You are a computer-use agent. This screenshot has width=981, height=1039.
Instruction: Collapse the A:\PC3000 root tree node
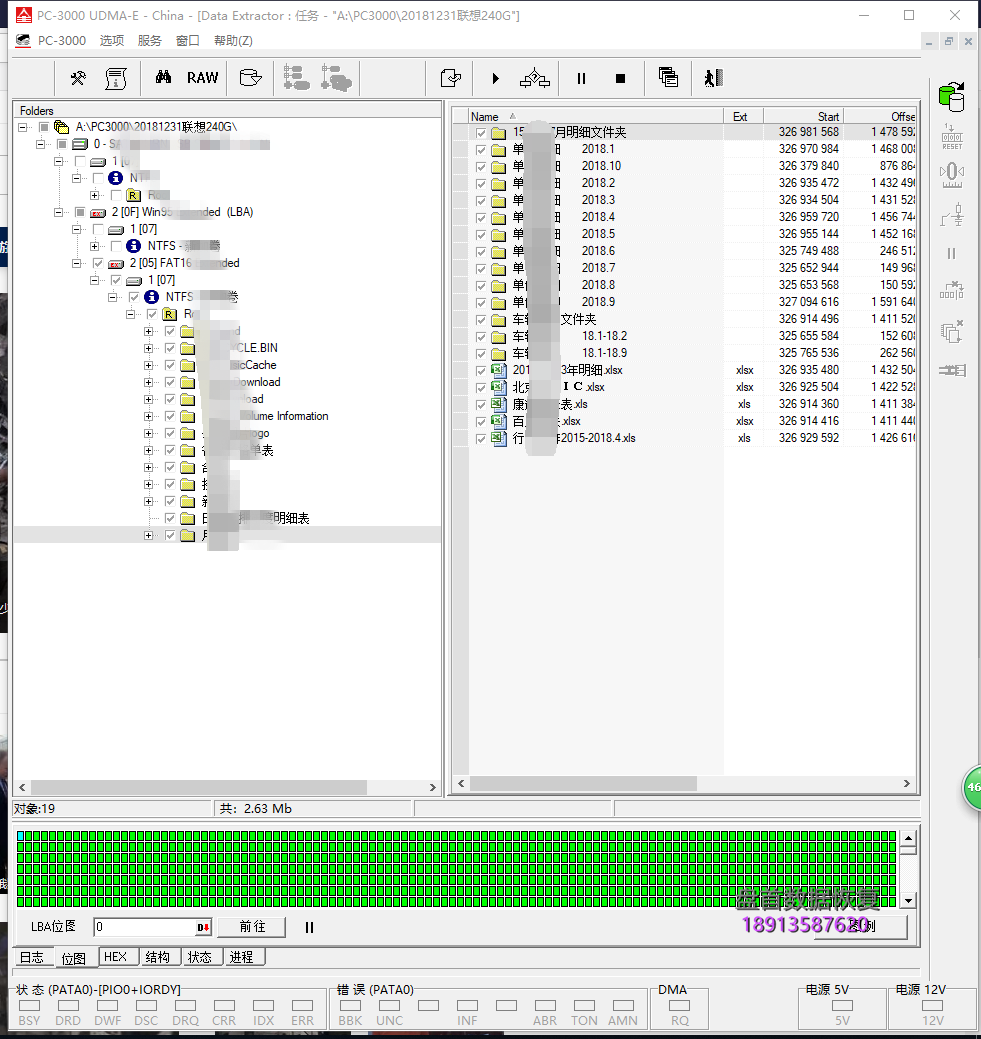coord(23,127)
